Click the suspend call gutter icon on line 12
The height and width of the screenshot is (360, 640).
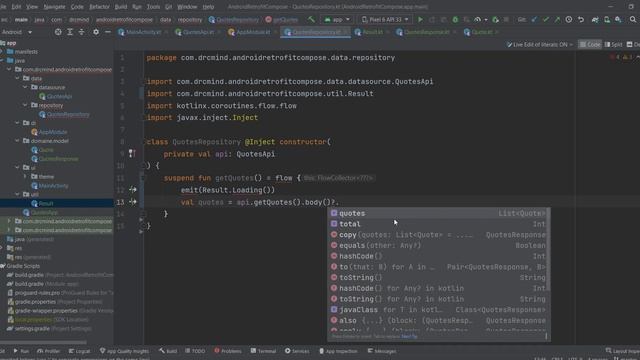[x=133, y=190]
